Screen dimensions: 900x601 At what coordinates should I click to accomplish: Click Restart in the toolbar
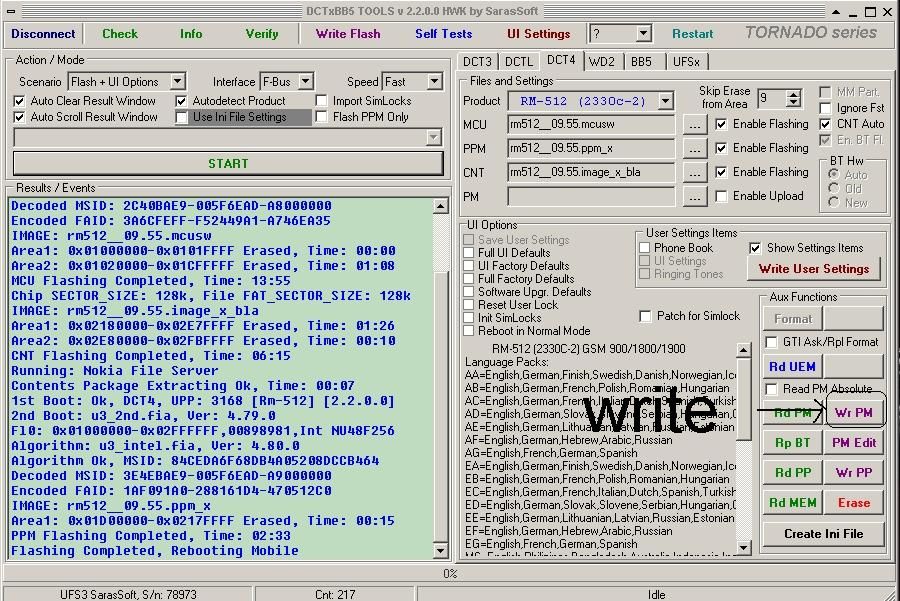point(693,34)
